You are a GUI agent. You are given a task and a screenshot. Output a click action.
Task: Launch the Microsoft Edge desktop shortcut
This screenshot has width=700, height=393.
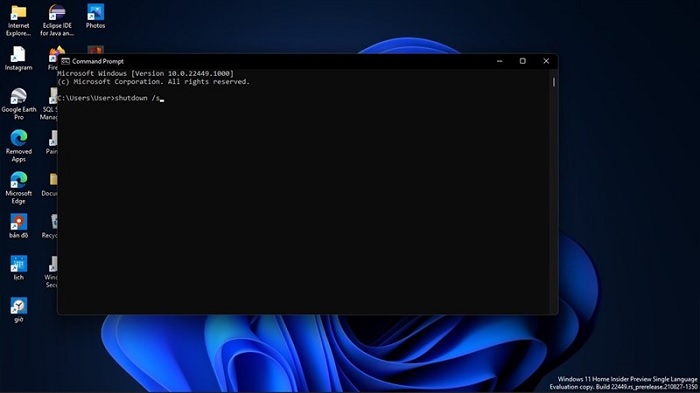pos(18,188)
